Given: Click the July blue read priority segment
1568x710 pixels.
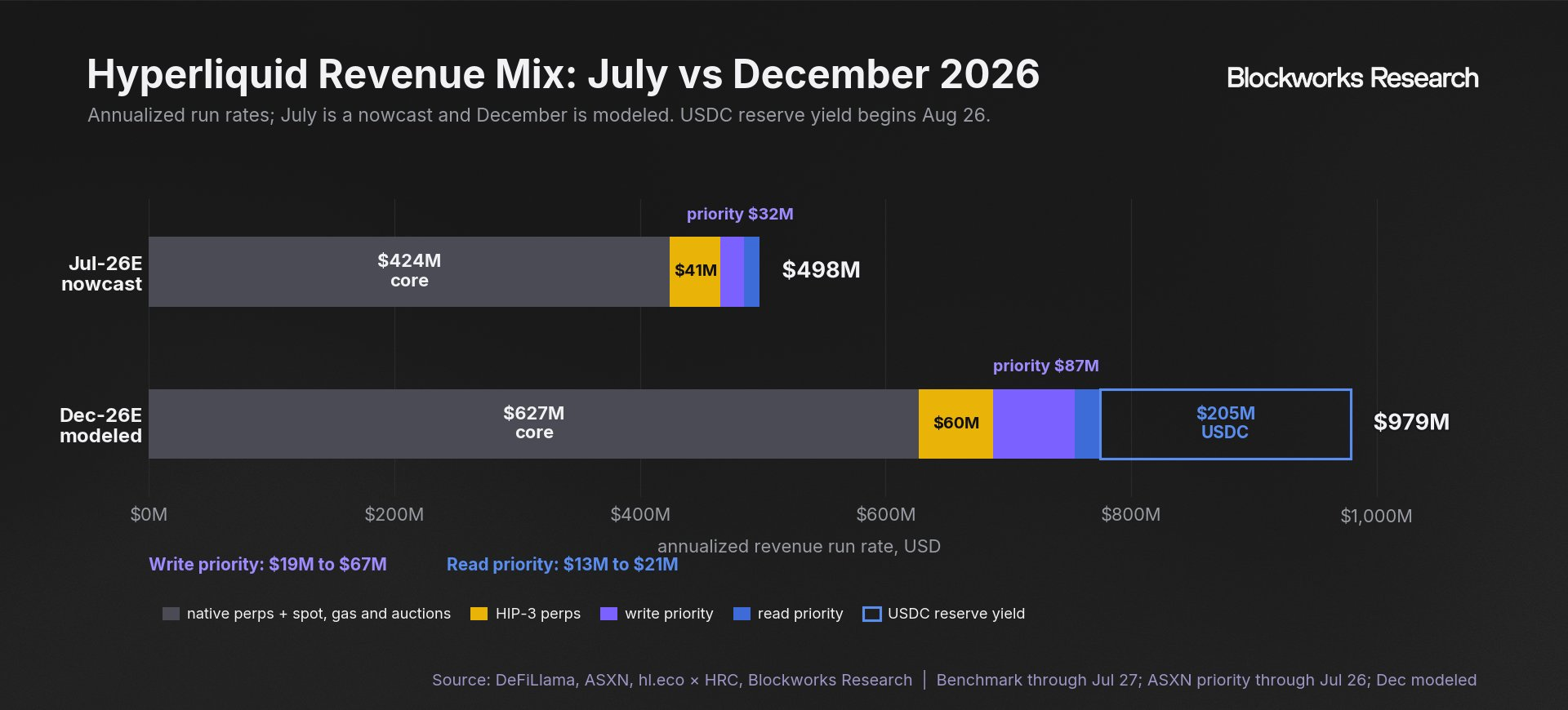Looking at the screenshot, I should [751, 272].
